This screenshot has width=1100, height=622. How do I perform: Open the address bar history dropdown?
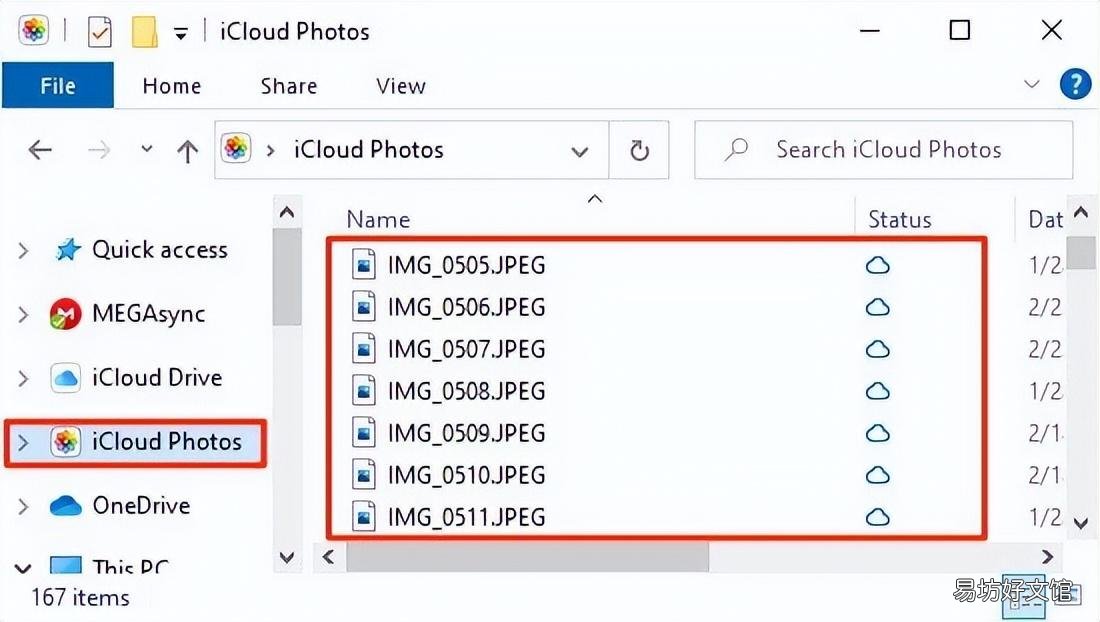[x=579, y=151]
